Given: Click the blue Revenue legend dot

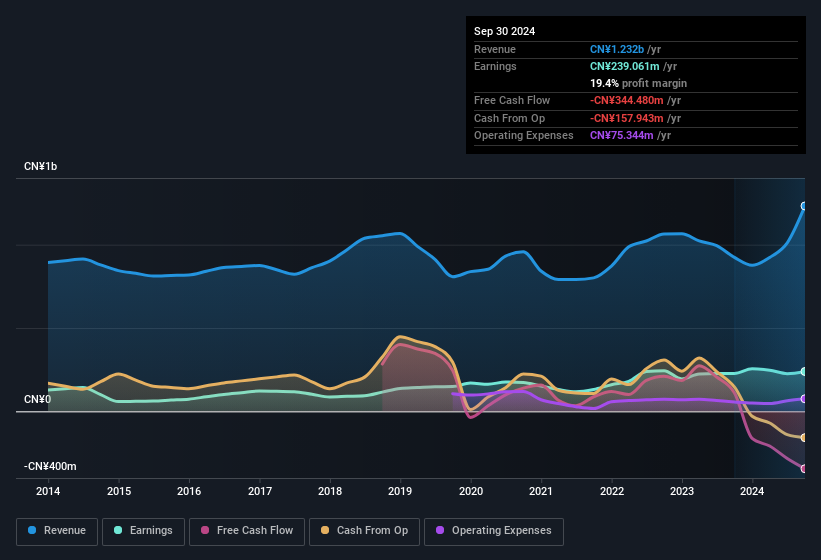Looking at the screenshot, I should pyautogui.click(x=32, y=530).
